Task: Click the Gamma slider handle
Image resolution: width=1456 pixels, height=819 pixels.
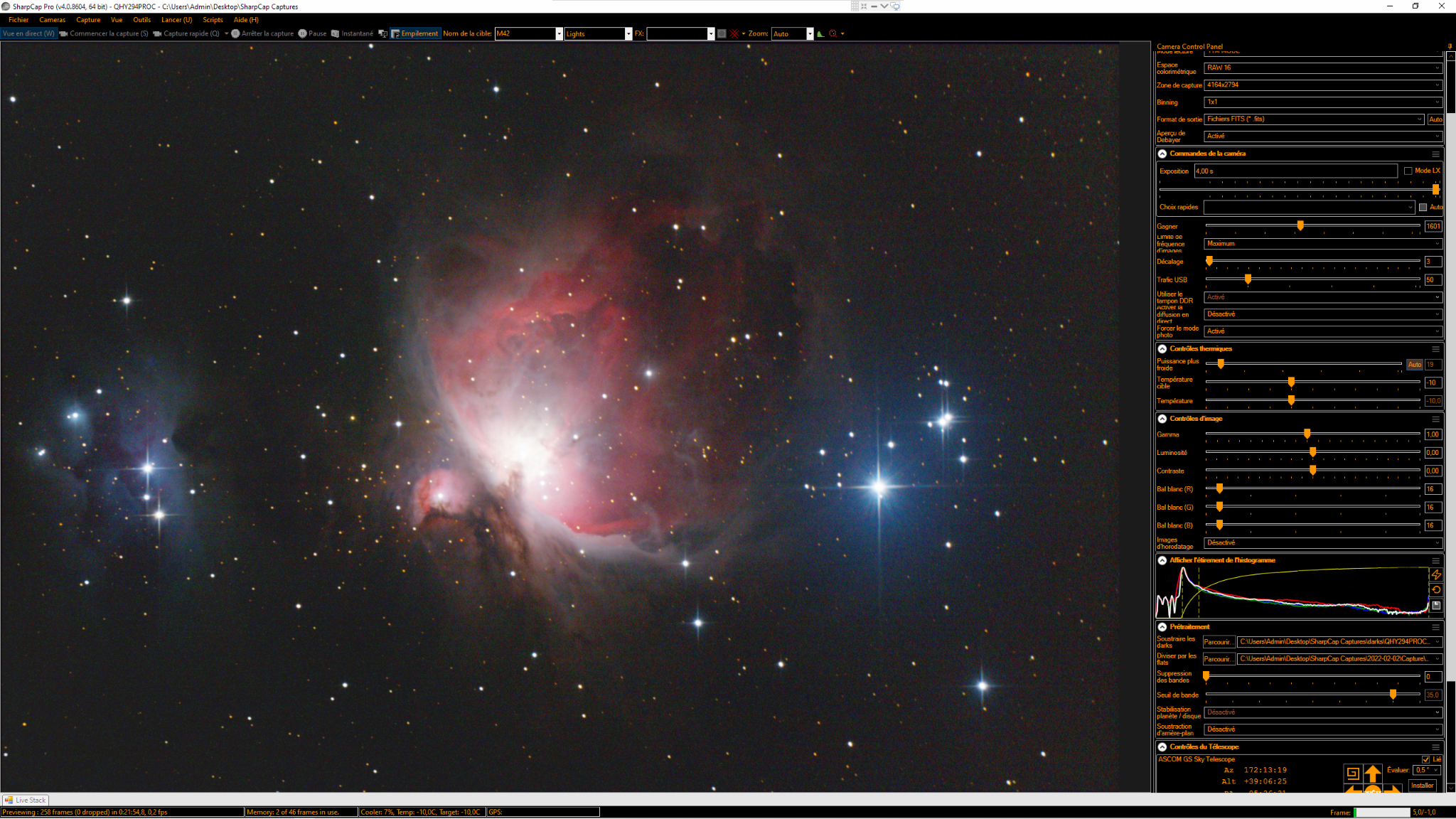Action: click(x=1307, y=434)
